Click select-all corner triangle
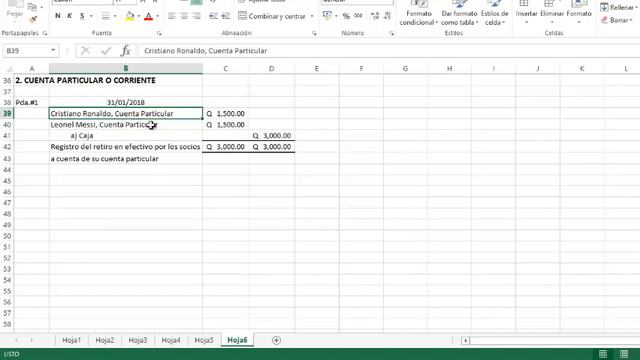This screenshot has height=360, width=640. (8, 69)
